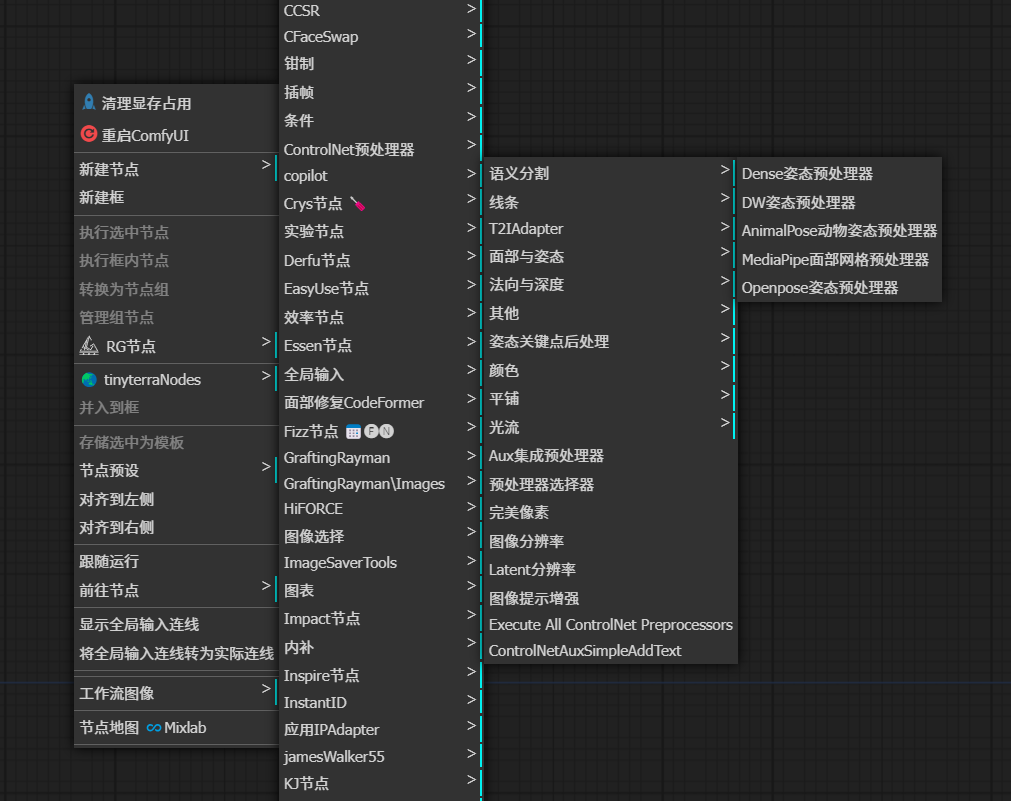Add AnimalPose动物姿态预处理器 node
Viewport: 1011px width, 801px height.
point(839,231)
